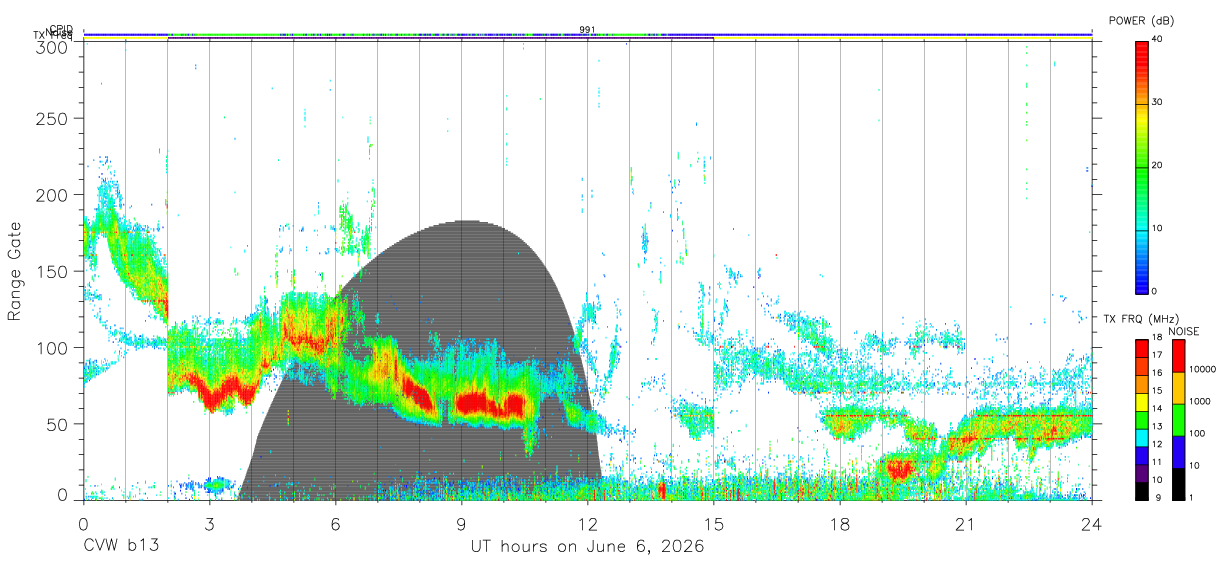Image resolution: width=1228 pixels, height=567 pixels.
Task: Click the 200 range gate tick label
Action: click(x=52, y=195)
